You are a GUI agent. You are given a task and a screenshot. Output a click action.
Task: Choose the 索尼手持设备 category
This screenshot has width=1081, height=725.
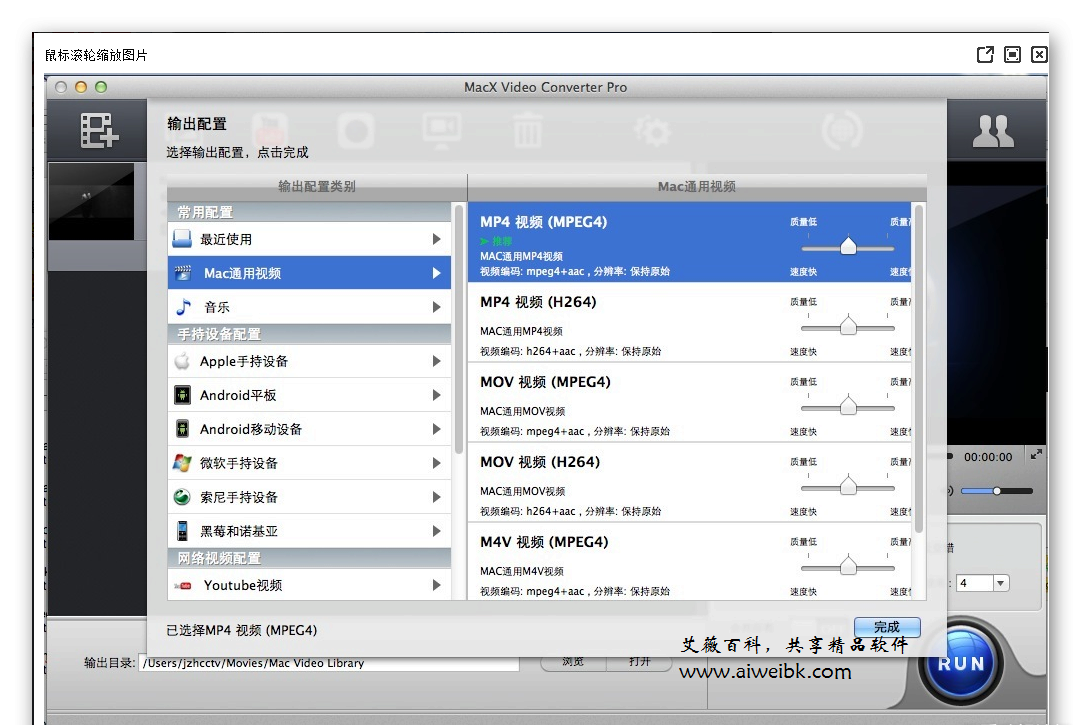tap(310, 497)
